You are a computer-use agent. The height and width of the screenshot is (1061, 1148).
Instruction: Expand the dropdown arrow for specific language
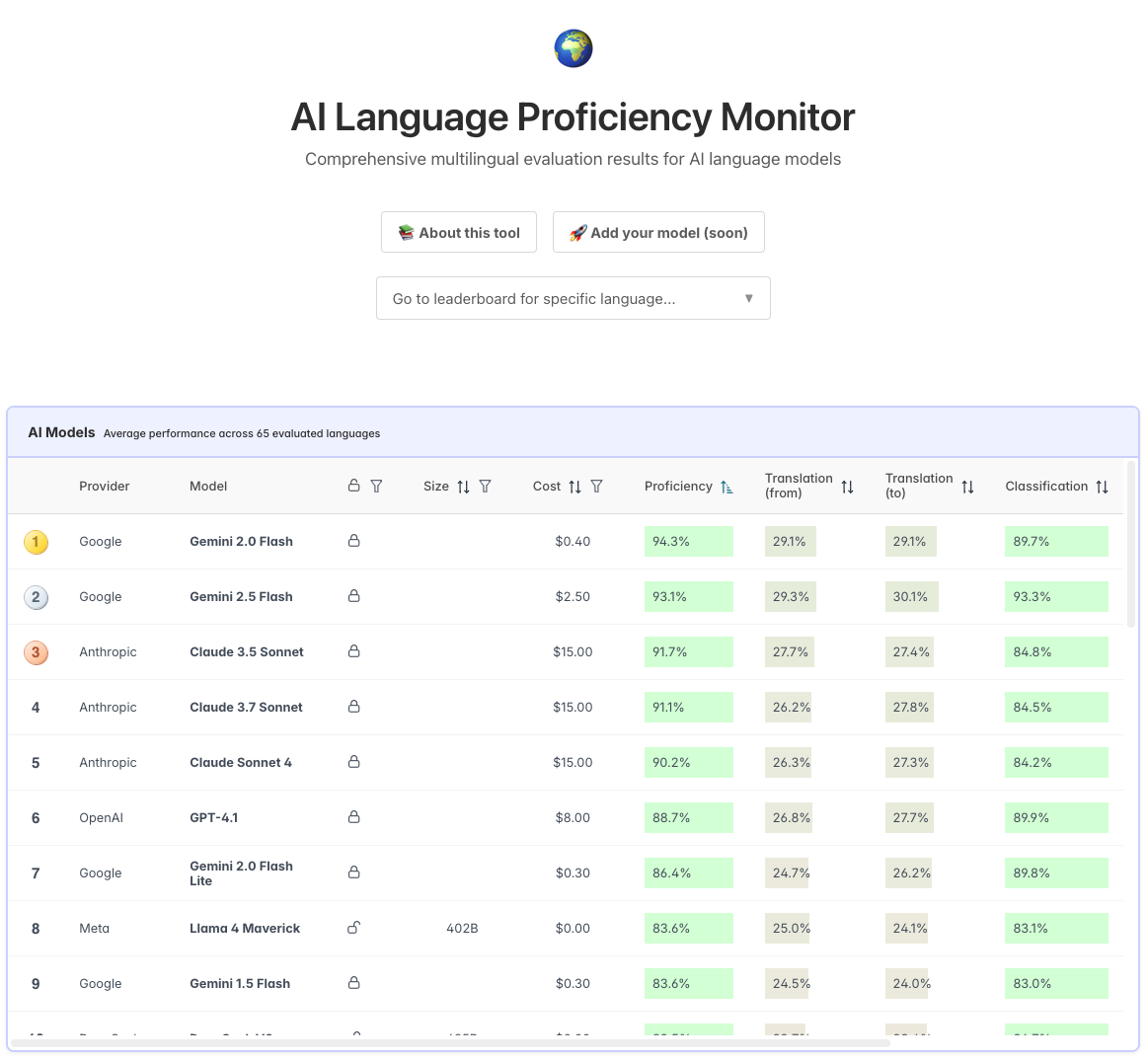[748, 298]
